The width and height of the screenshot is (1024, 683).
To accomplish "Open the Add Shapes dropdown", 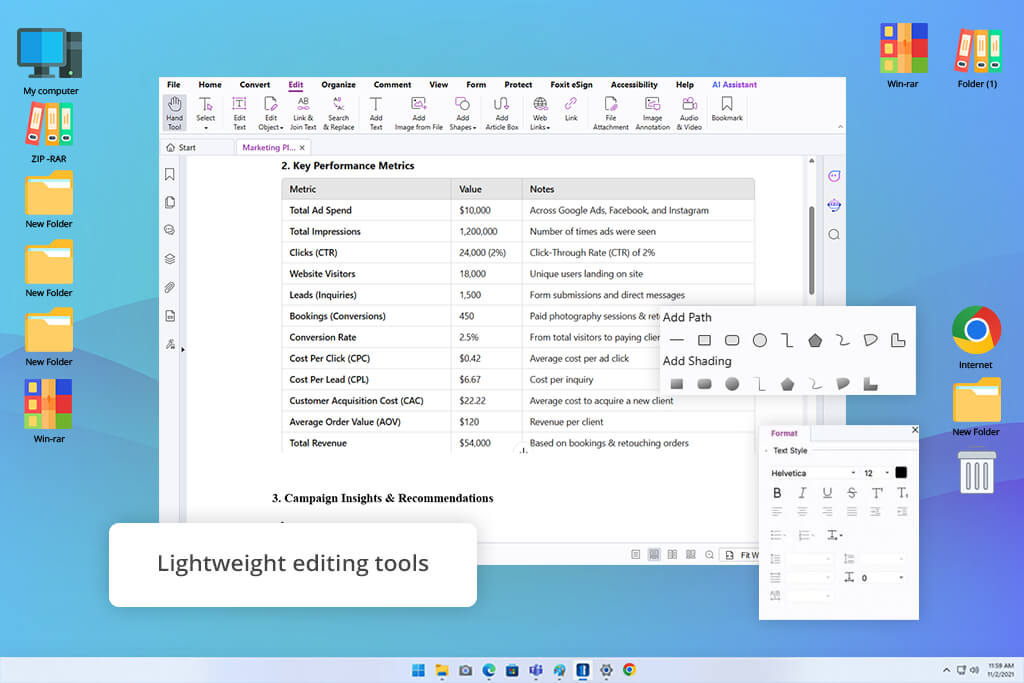I will 462,113.
